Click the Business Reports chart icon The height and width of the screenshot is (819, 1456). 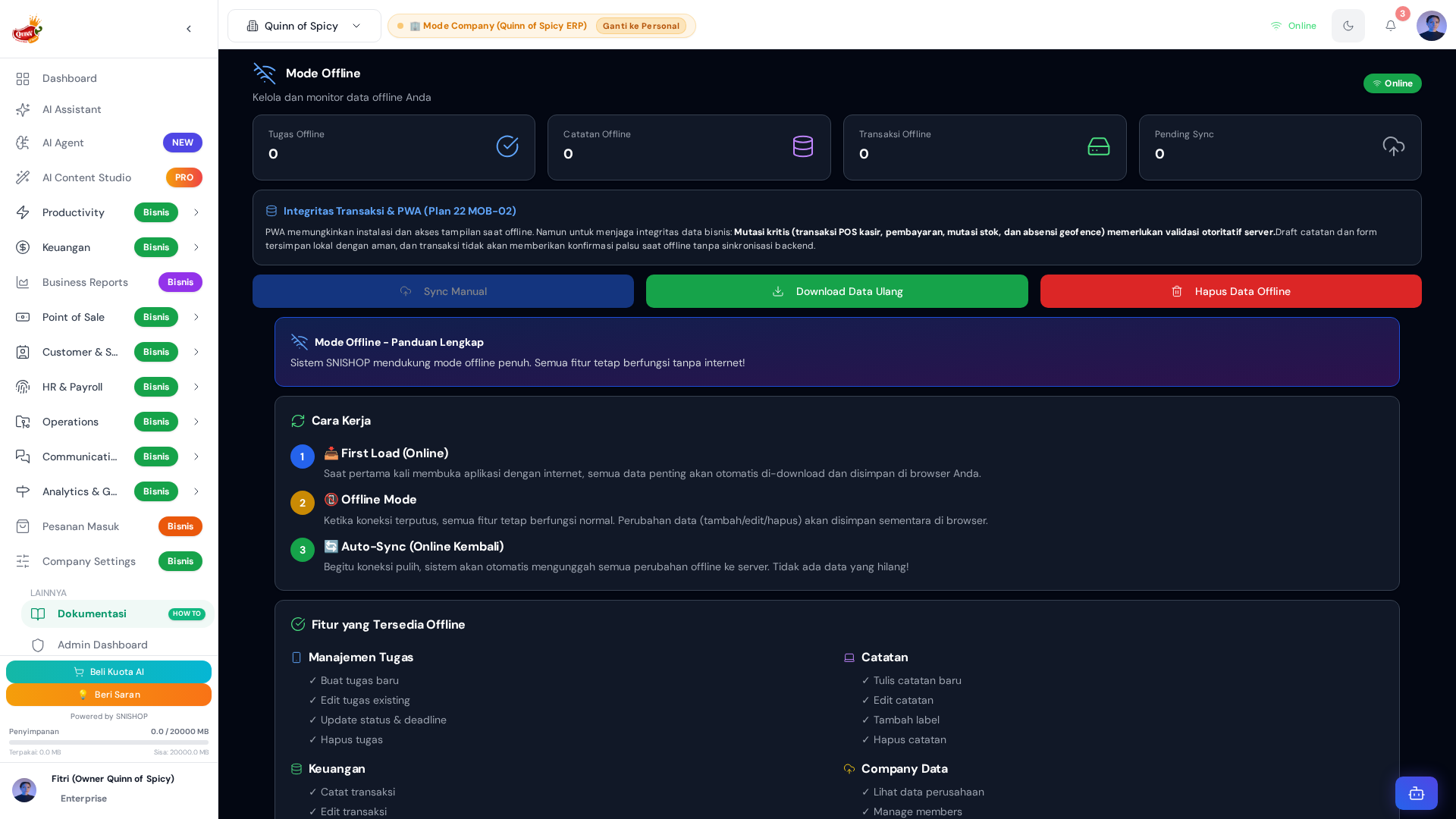tap(23, 282)
